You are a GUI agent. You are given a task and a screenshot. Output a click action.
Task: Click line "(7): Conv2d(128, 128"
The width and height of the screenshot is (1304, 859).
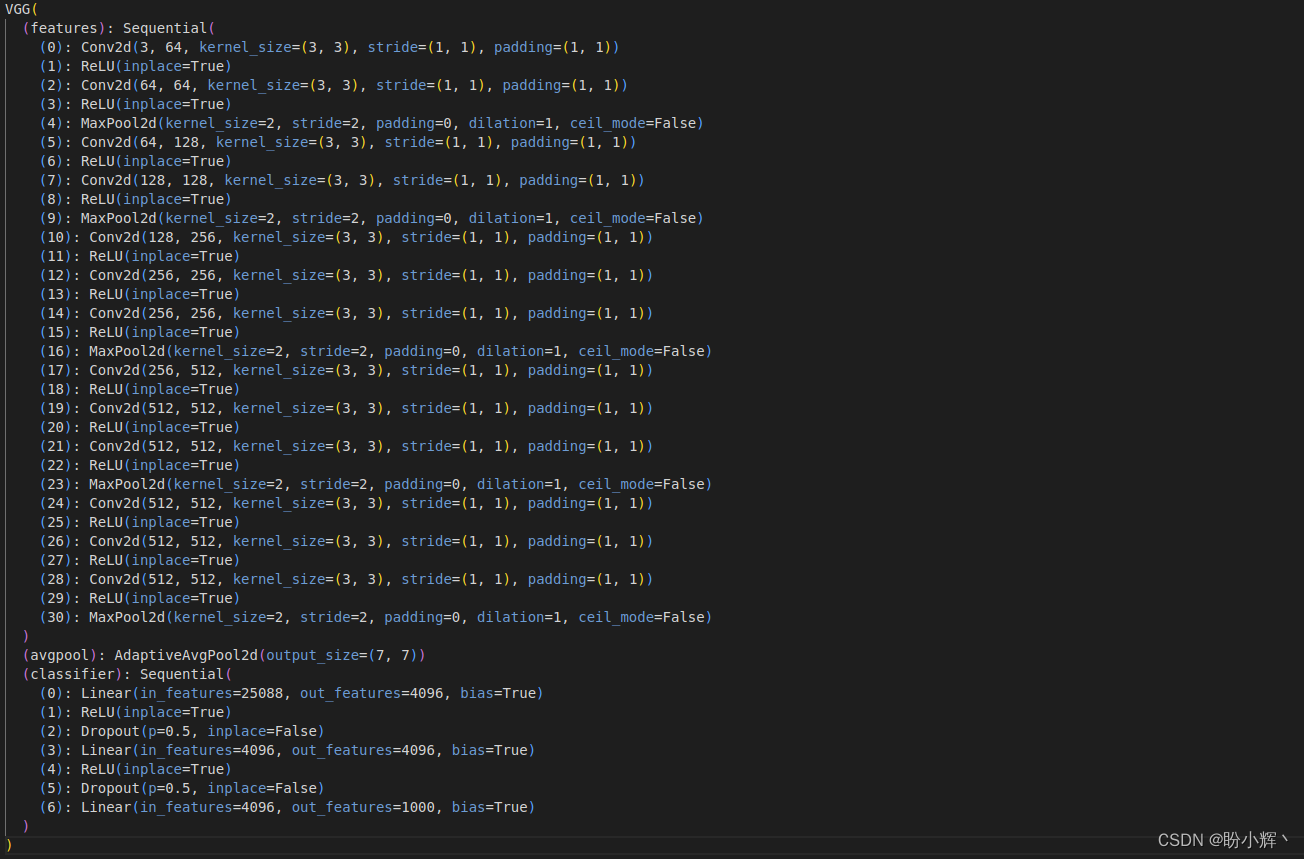[342, 180]
